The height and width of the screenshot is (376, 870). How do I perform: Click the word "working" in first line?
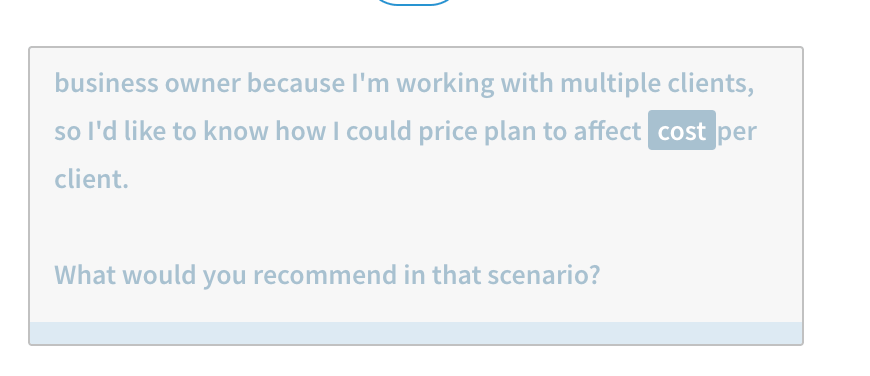tap(445, 84)
